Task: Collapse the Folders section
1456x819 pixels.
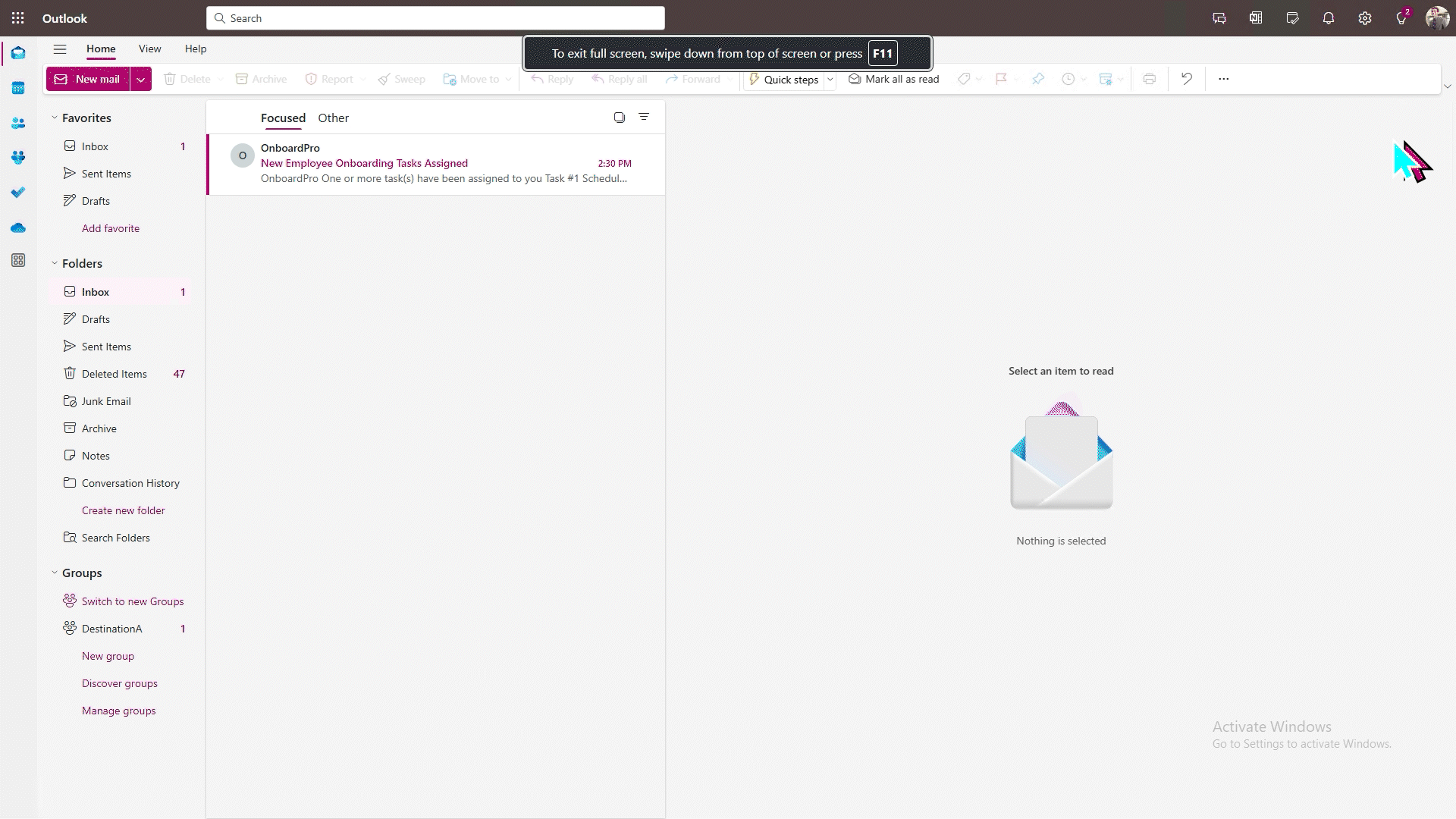Action: click(x=55, y=263)
